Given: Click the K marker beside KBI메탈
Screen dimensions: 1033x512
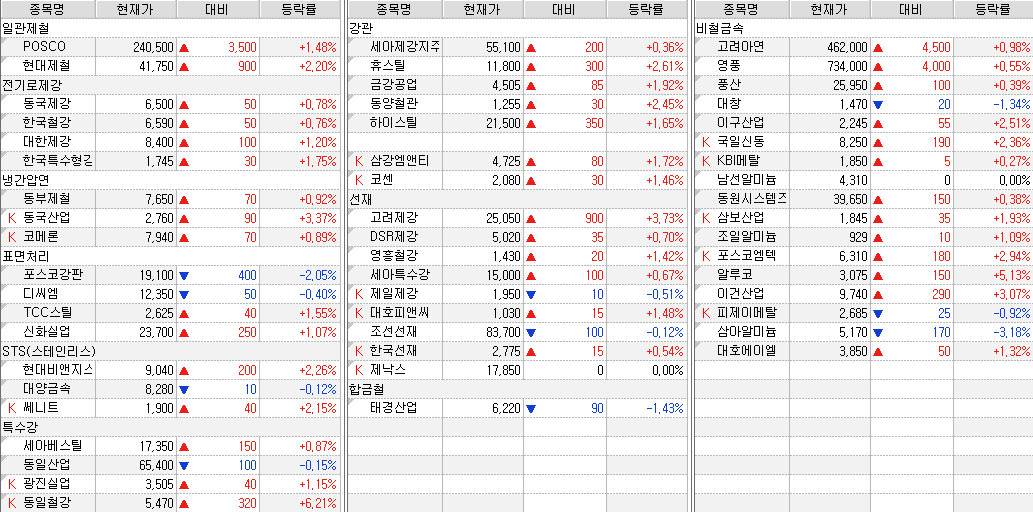Looking at the screenshot, I should pyautogui.click(x=706, y=161).
